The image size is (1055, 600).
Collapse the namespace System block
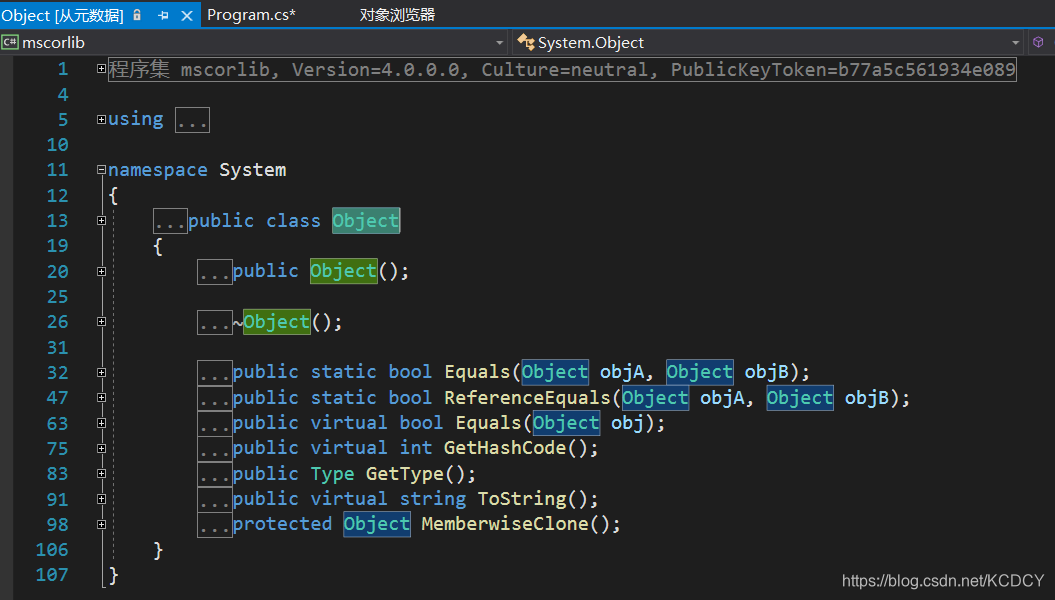(101, 170)
